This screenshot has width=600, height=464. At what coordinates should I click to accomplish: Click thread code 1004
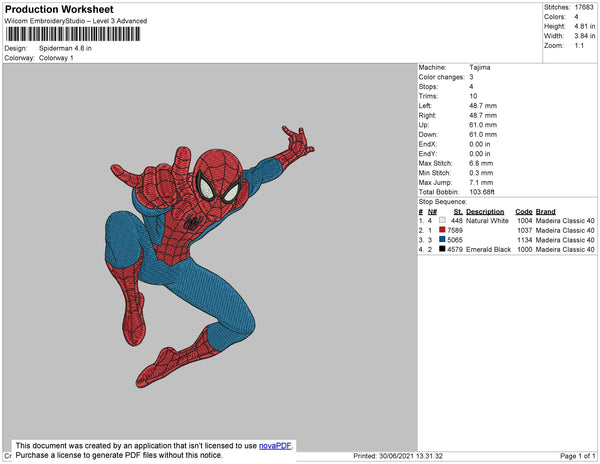[x=525, y=221]
